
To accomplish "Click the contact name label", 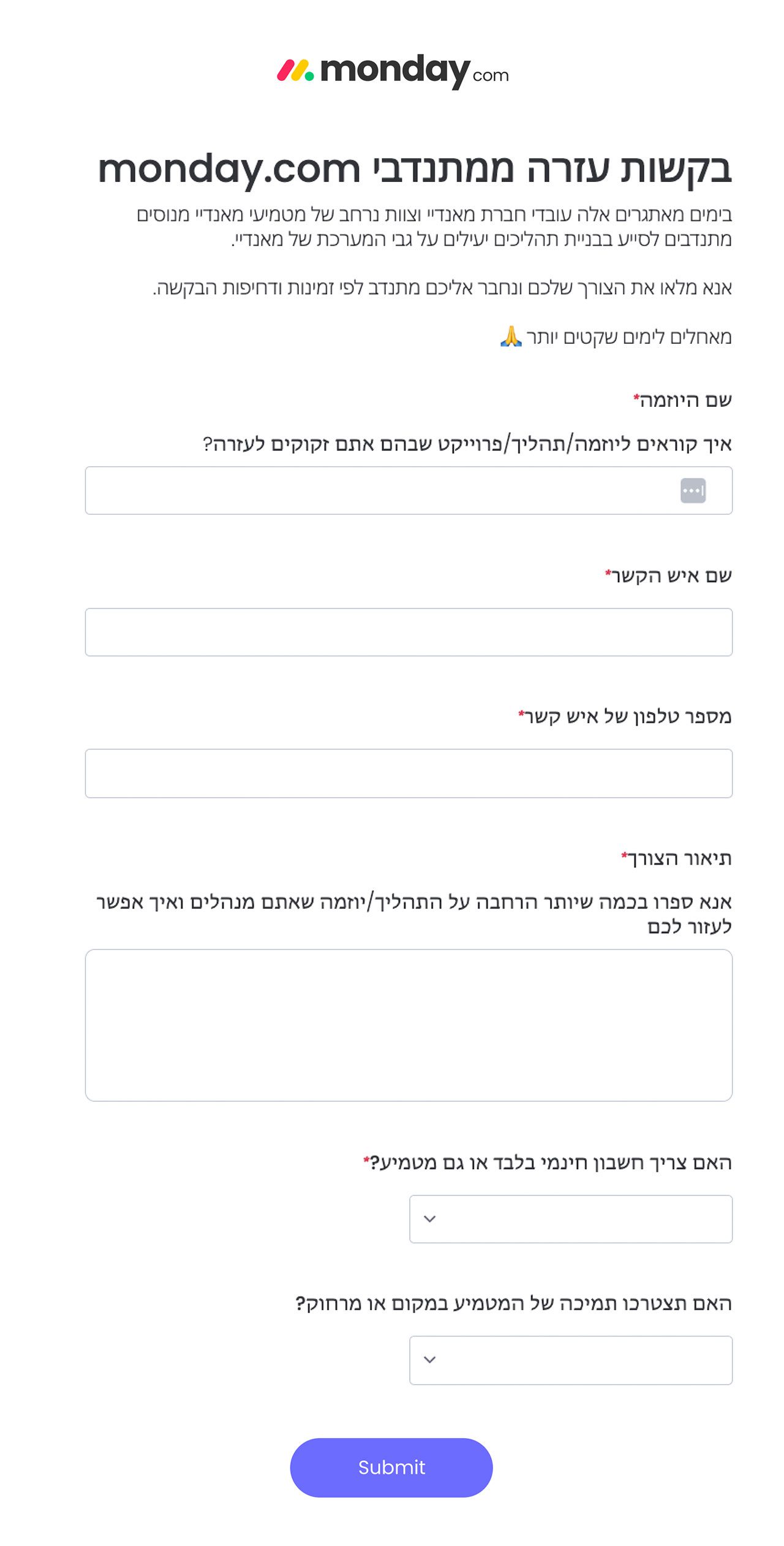I will 668,574.
